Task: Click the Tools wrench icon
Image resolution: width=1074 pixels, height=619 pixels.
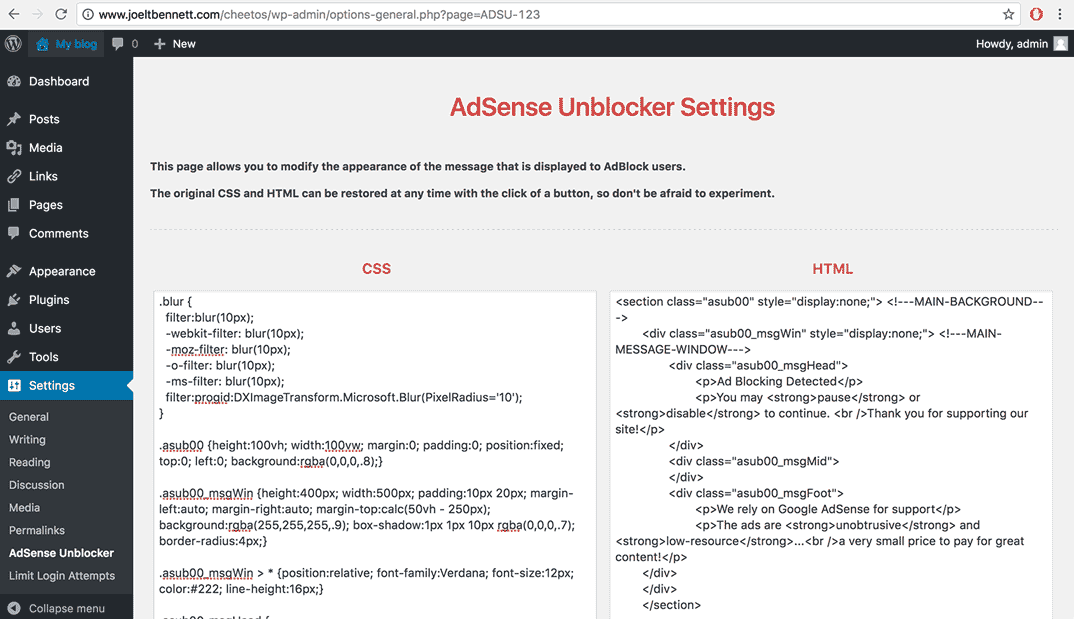Action: [14, 357]
